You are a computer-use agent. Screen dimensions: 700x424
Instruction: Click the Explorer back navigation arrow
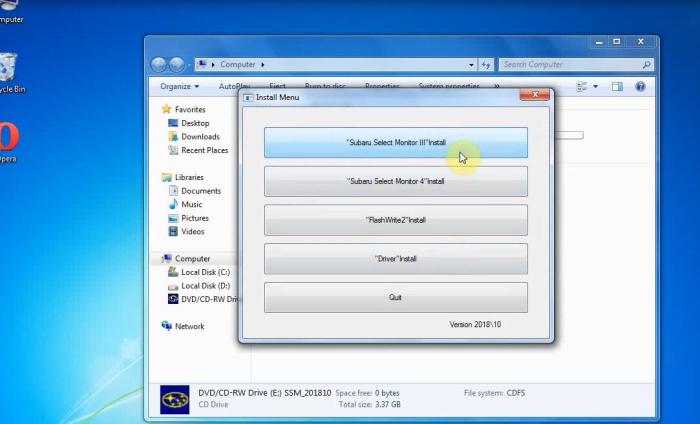coord(158,65)
